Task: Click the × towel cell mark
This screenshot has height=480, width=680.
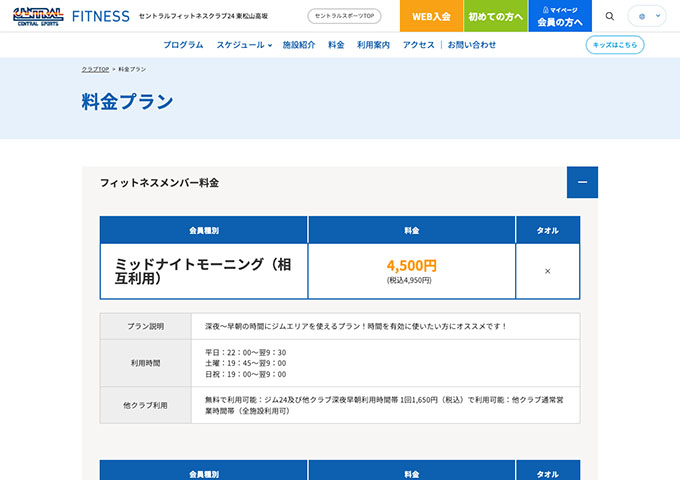Action: tap(547, 271)
